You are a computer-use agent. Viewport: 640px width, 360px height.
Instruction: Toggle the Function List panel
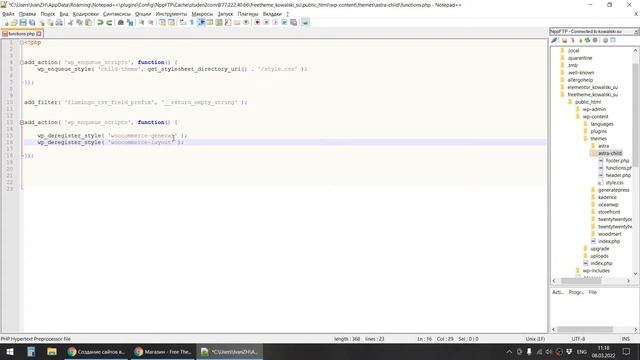point(228,22)
